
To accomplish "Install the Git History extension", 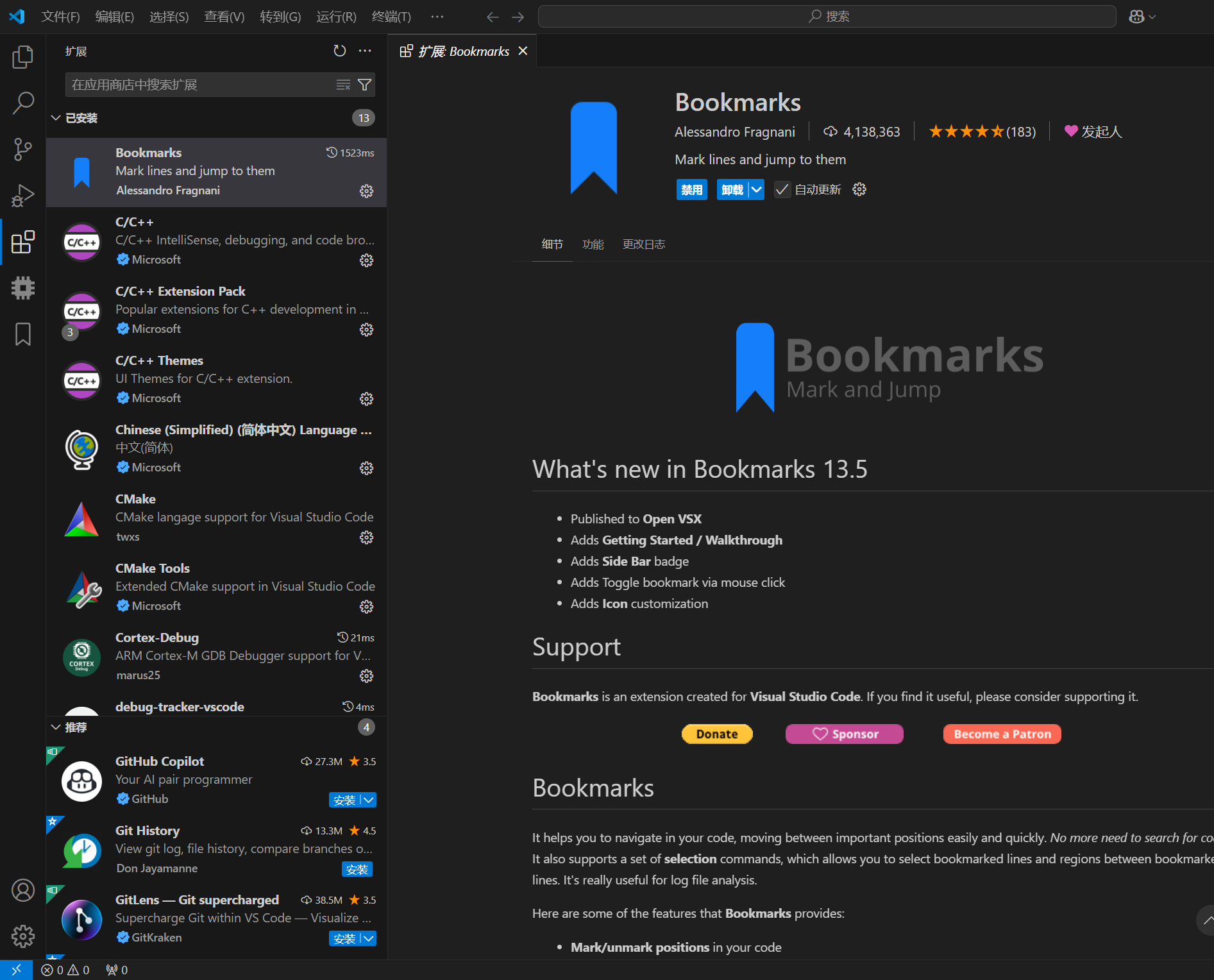I will (357, 869).
